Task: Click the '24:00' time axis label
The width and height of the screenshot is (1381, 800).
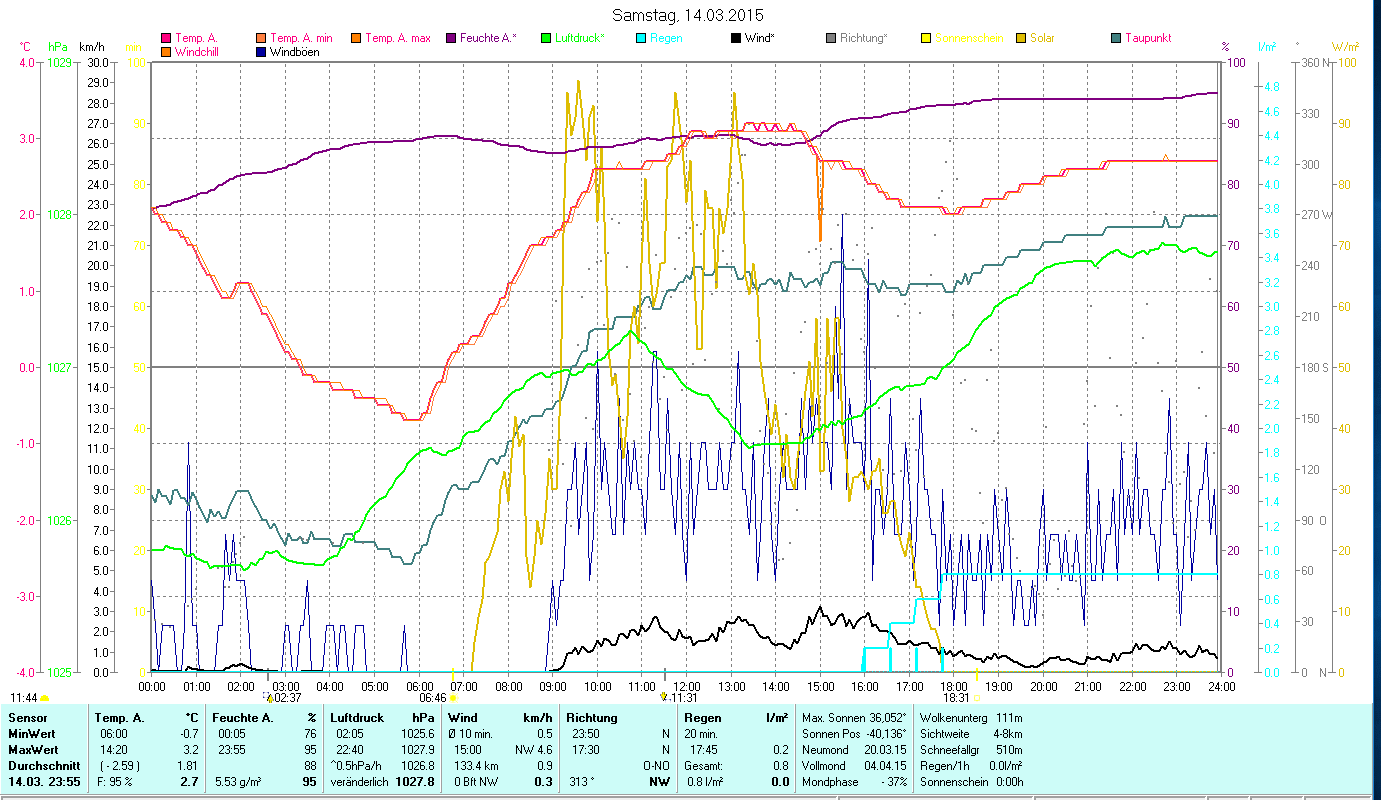Action: tap(1220, 686)
